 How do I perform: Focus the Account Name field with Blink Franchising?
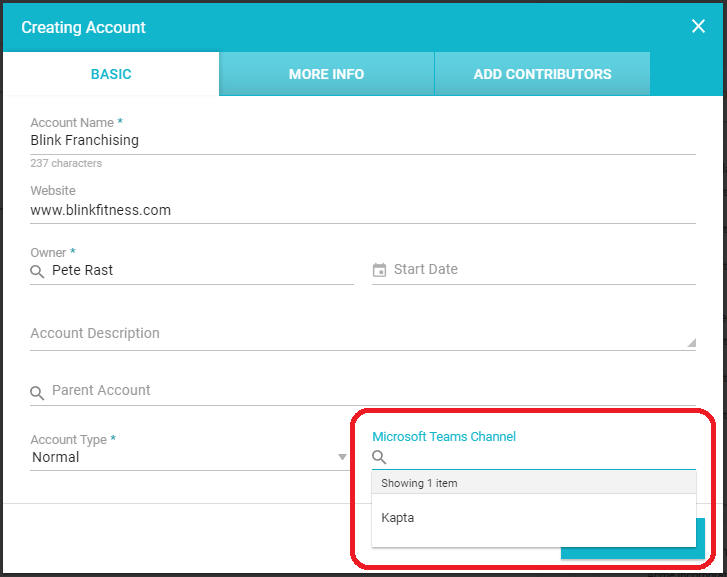pos(360,140)
